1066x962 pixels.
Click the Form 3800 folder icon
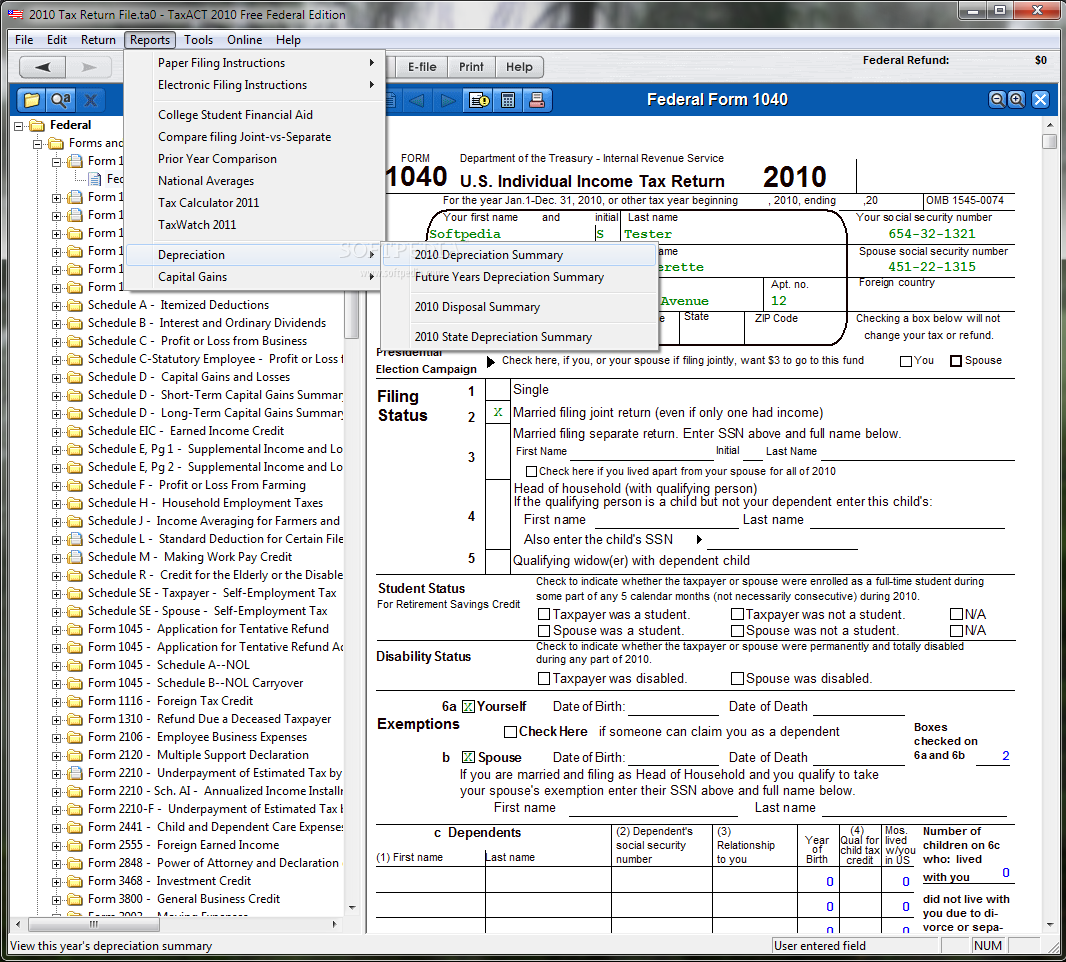[75, 899]
